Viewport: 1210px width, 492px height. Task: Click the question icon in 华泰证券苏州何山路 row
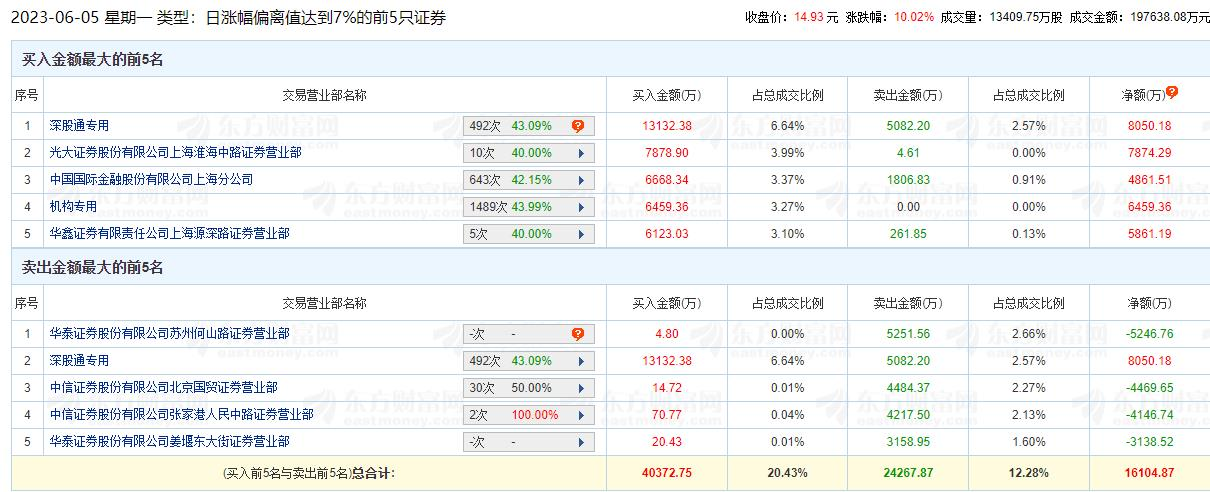click(577, 334)
